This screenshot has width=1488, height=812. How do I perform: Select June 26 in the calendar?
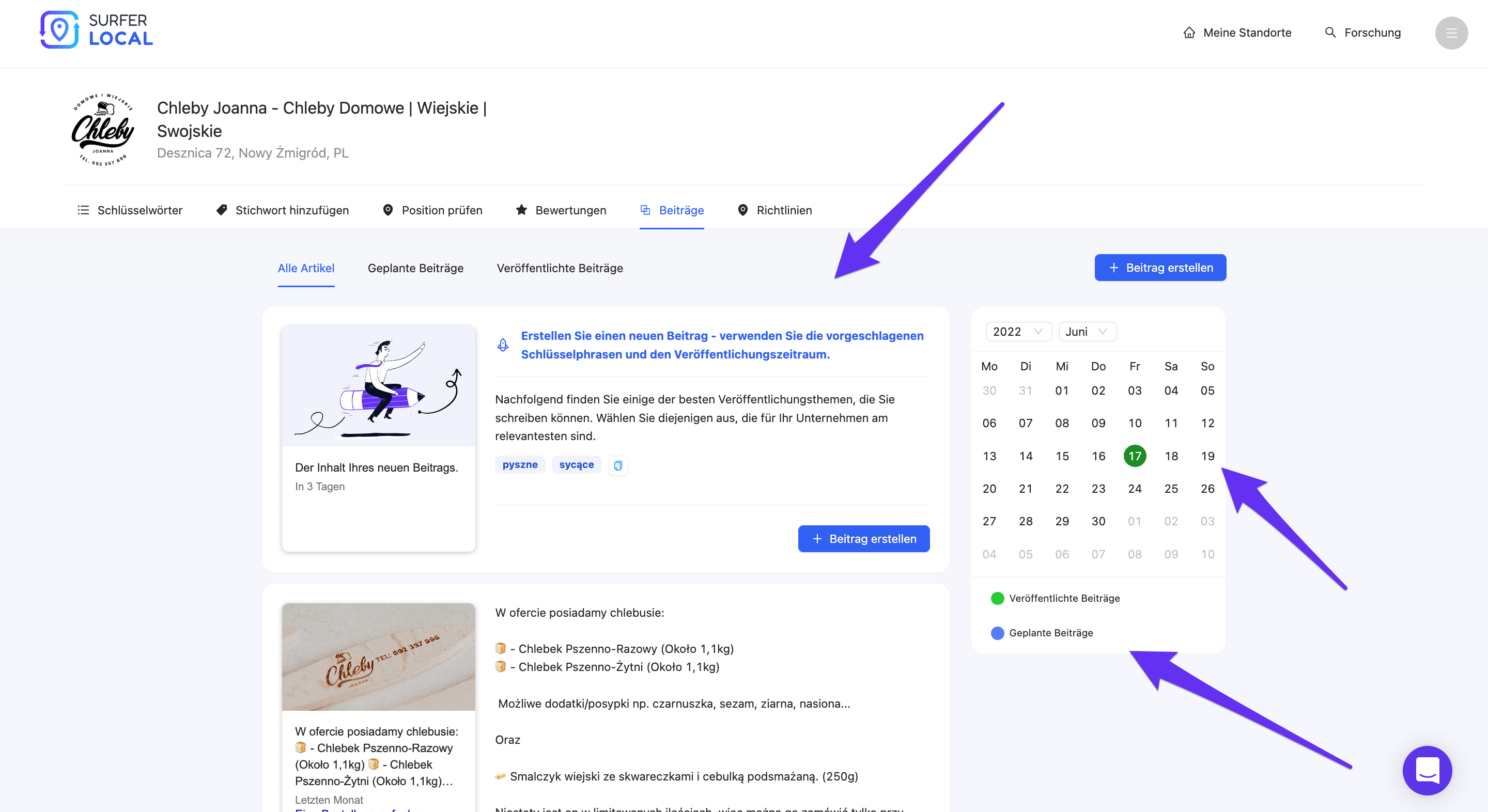(1207, 489)
